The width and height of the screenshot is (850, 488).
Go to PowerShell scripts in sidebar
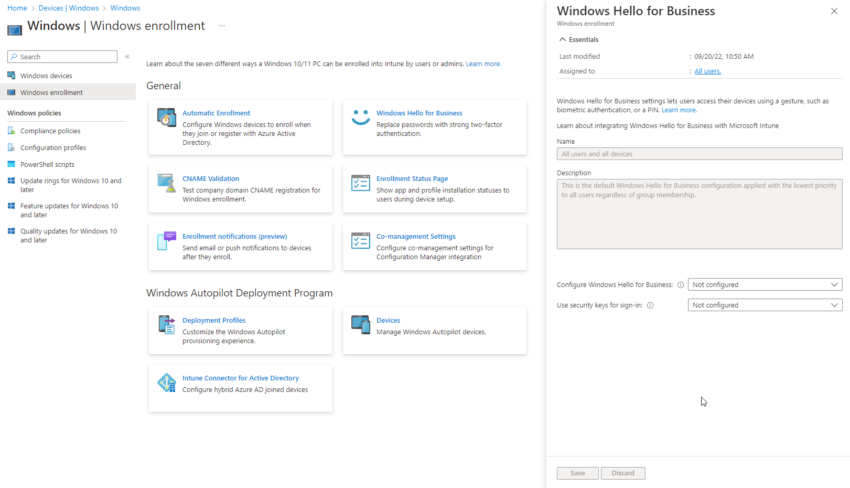click(x=47, y=164)
